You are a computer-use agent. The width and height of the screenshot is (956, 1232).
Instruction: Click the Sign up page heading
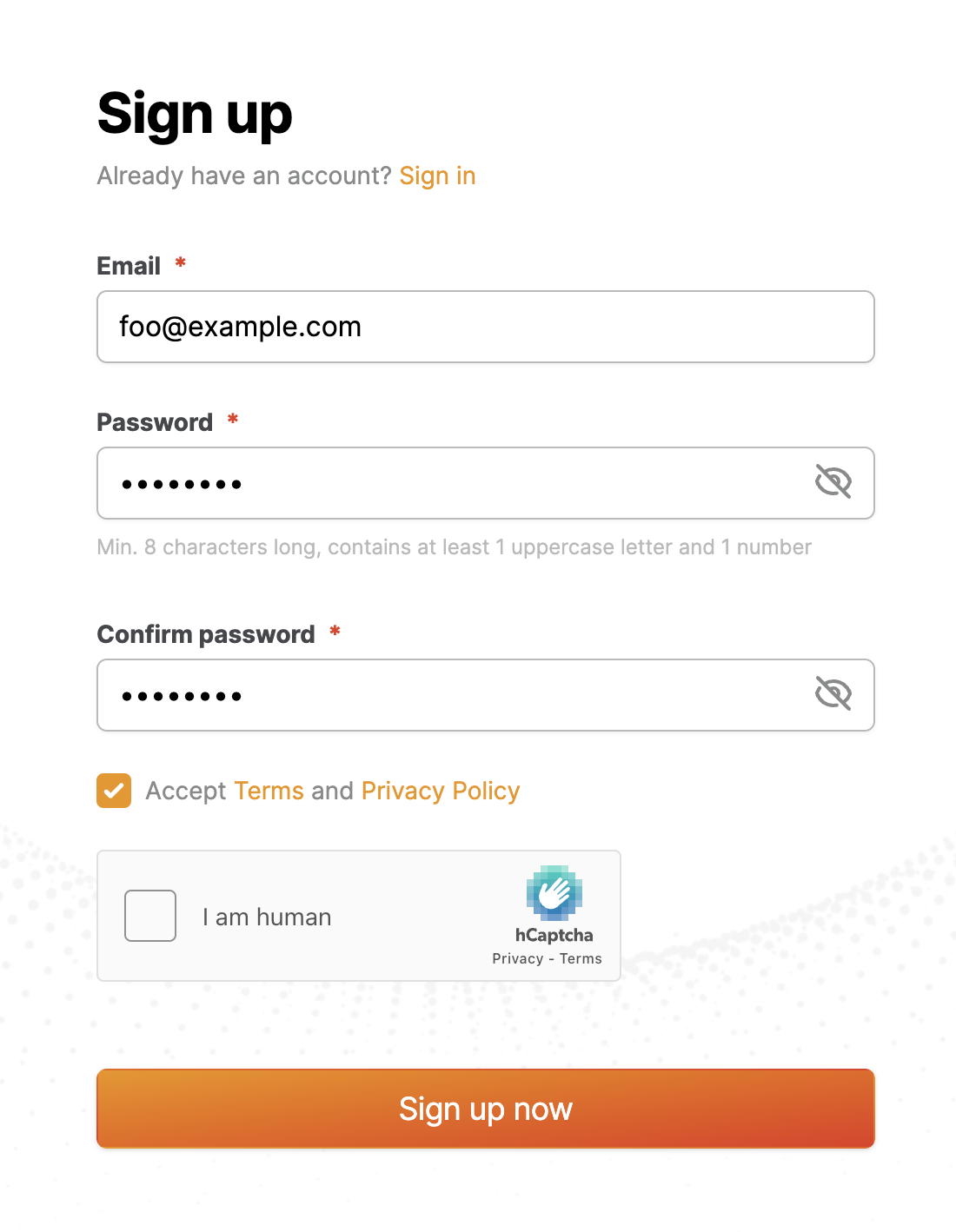(195, 115)
